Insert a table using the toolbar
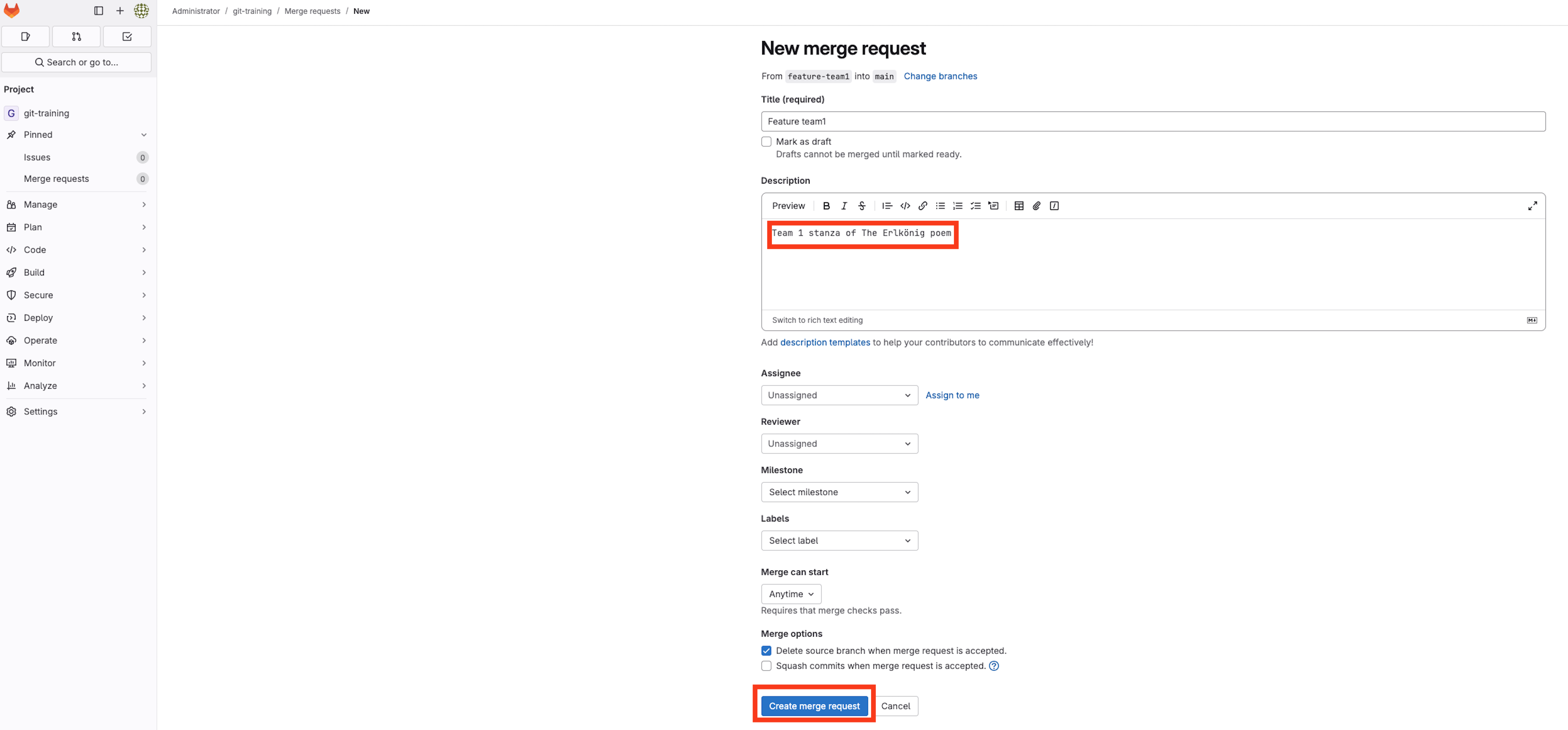Image resolution: width=1568 pixels, height=730 pixels. 1018,206
